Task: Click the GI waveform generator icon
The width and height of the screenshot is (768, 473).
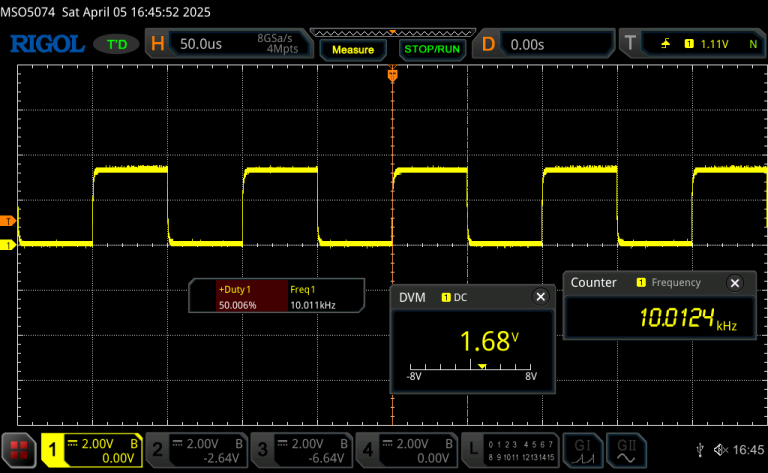Action: [582, 450]
